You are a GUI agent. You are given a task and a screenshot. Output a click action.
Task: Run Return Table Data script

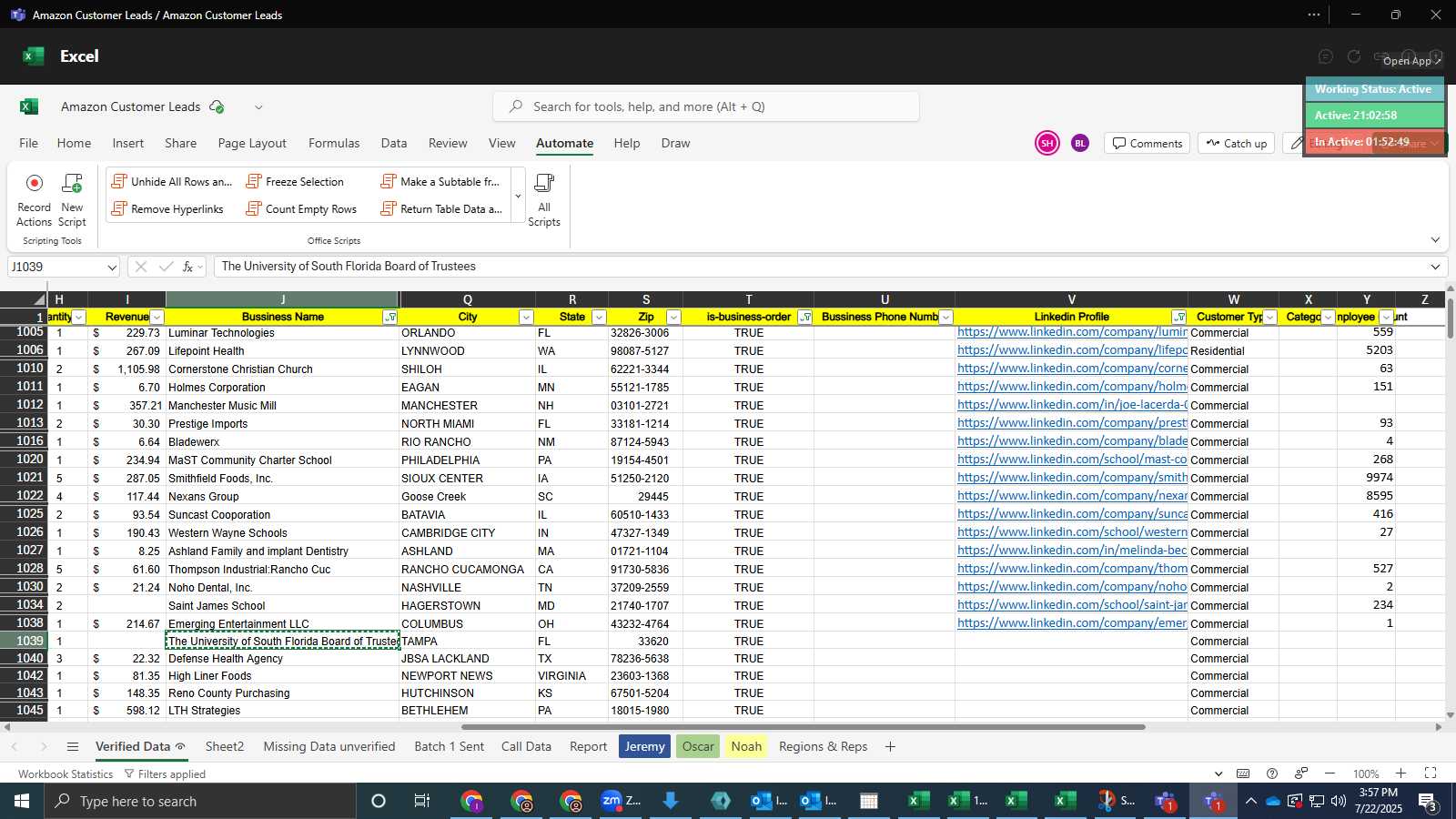(x=441, y=209)
